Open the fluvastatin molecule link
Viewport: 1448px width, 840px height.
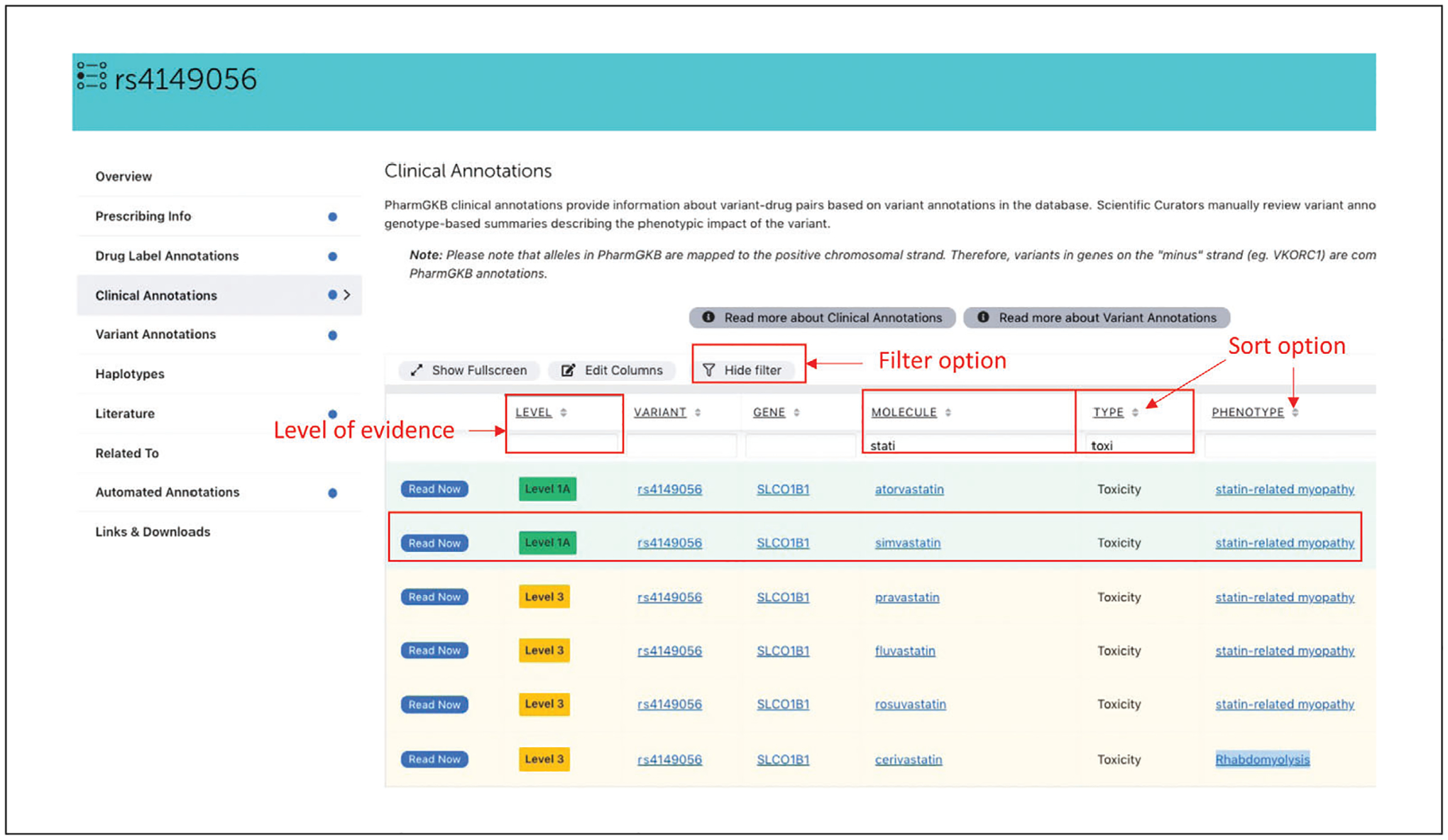905,651
